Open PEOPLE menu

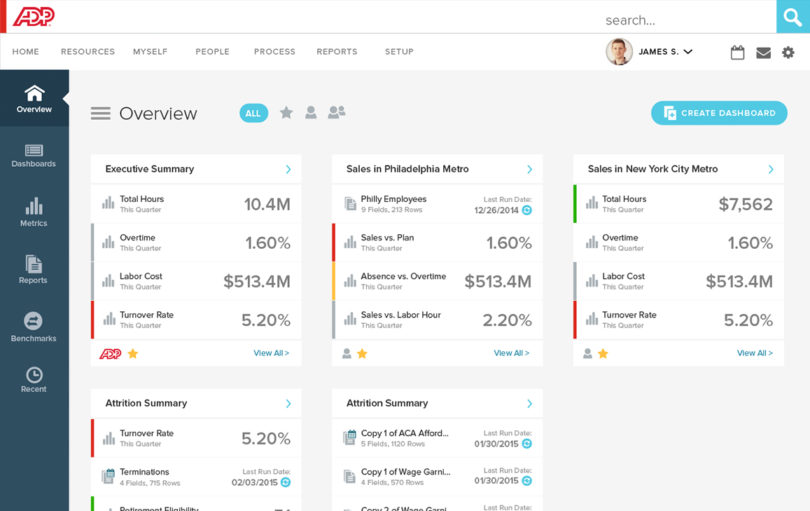click(212, 52)
